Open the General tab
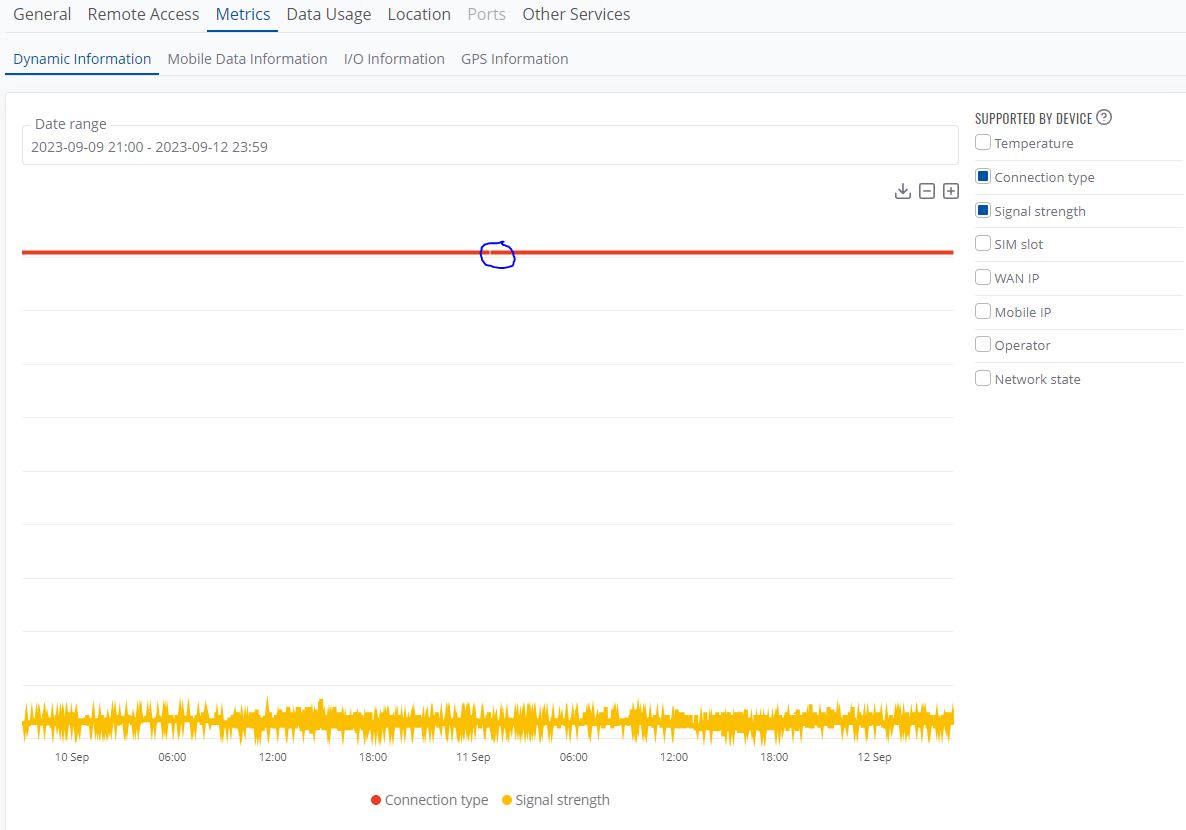Viewport: 1186px width, 830px height. tap(42, 14)
